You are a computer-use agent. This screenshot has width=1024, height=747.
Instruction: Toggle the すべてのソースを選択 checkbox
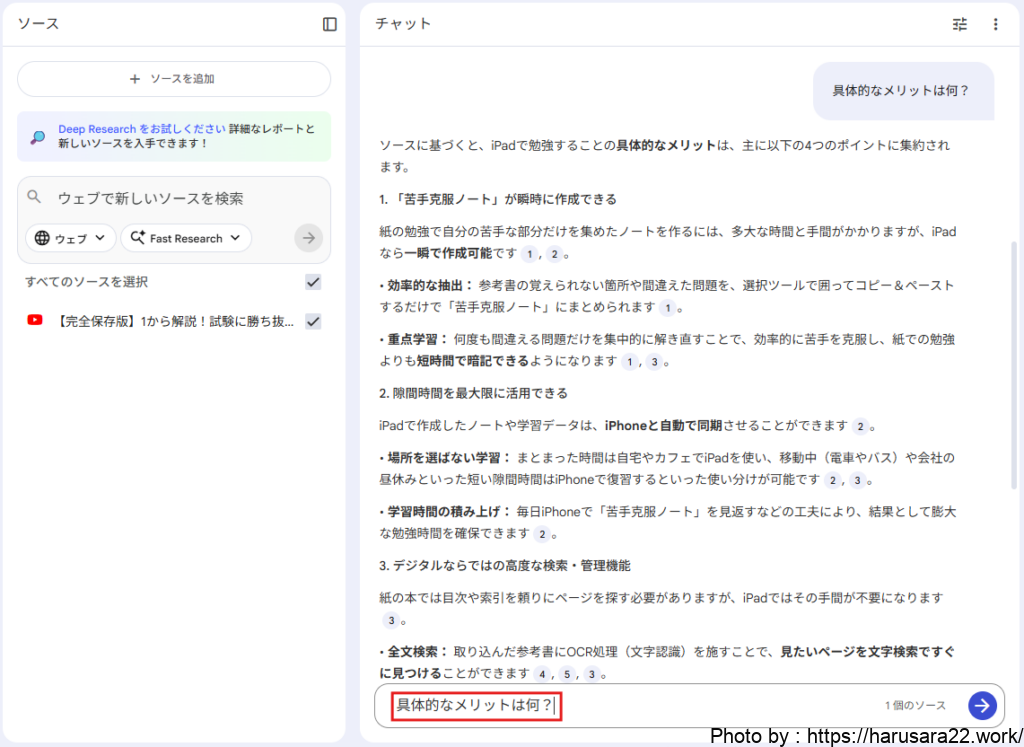[313, 282]
